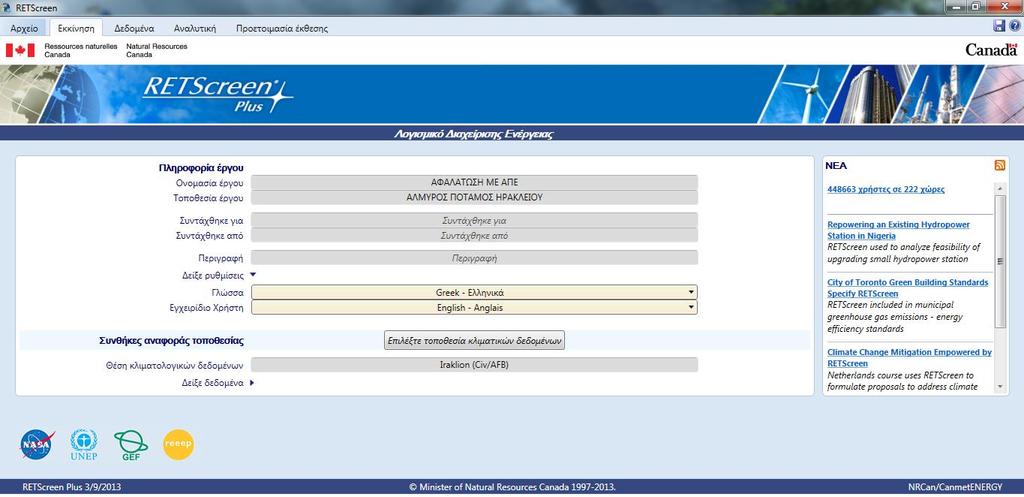
Task: Click the Θέση κλιματολογικών δεδομένων field
Action: coord(474,364)
